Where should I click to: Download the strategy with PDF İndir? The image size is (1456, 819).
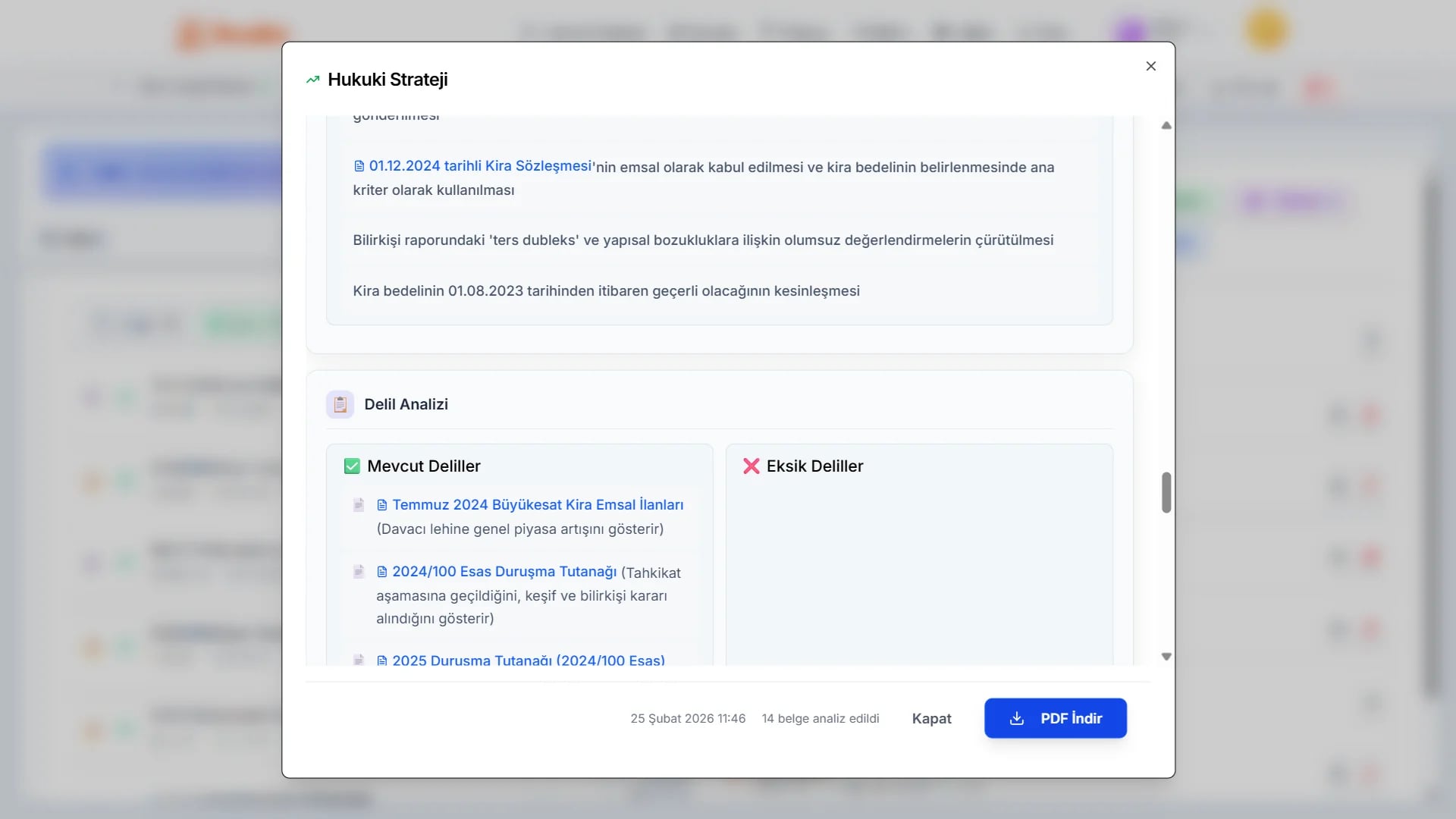(1055, 718)
